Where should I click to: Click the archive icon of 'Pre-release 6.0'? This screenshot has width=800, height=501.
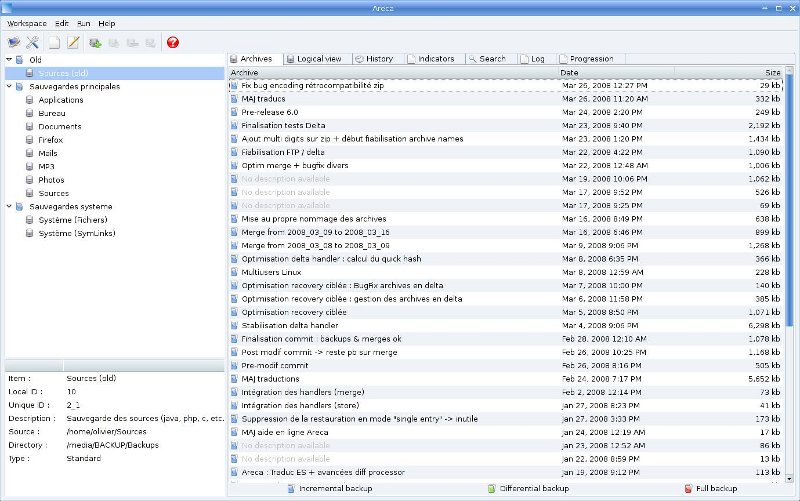click(234, 112)
